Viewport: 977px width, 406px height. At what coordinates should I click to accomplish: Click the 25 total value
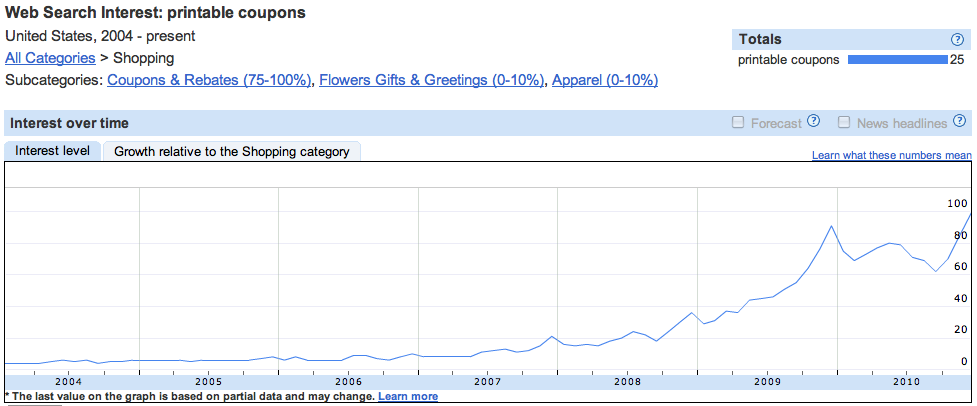click(957, 60)
